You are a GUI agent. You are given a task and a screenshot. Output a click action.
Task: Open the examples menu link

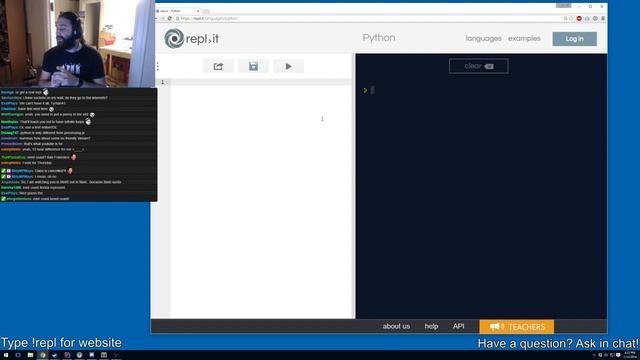[524, 38]
